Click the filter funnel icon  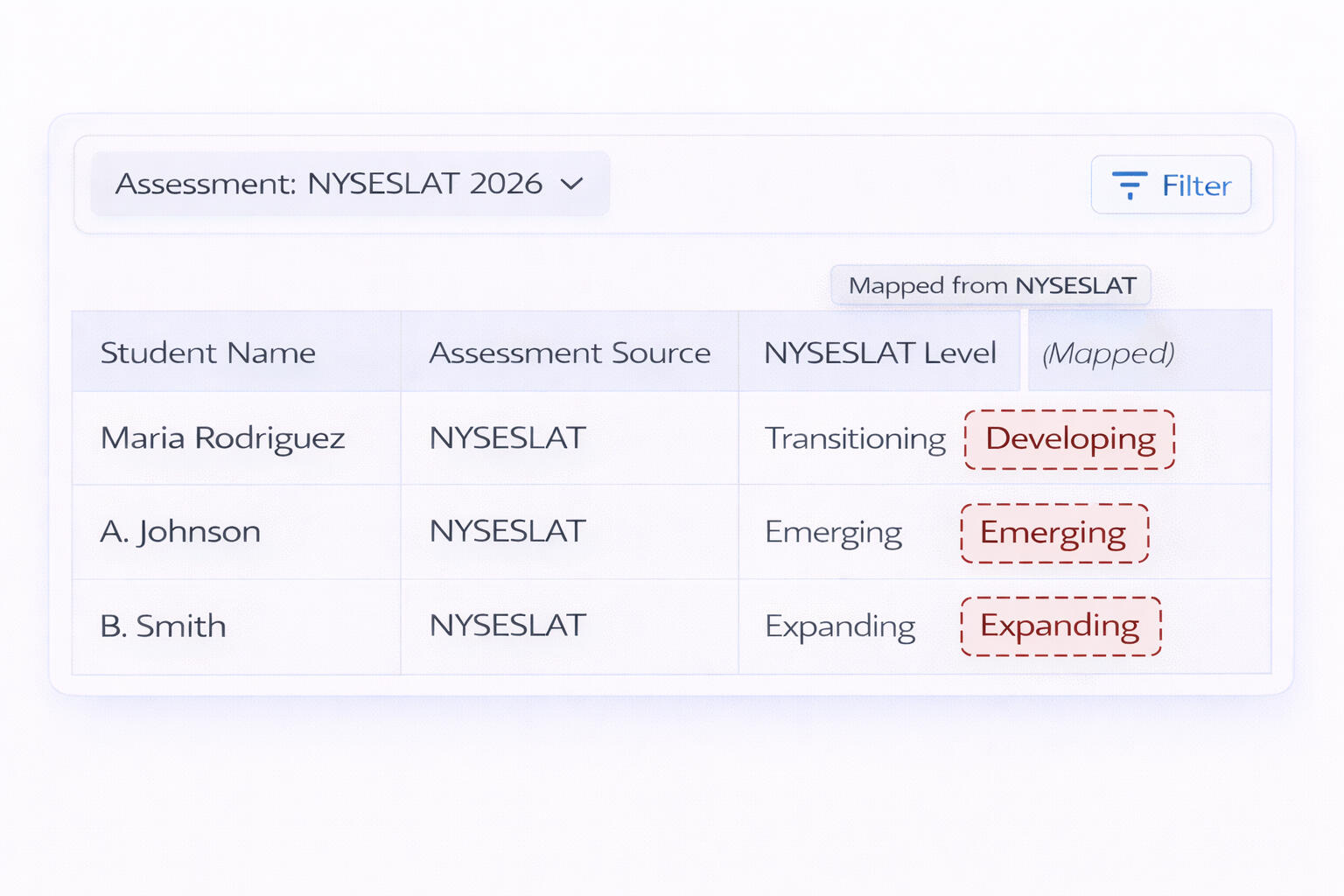point(1130,185)
